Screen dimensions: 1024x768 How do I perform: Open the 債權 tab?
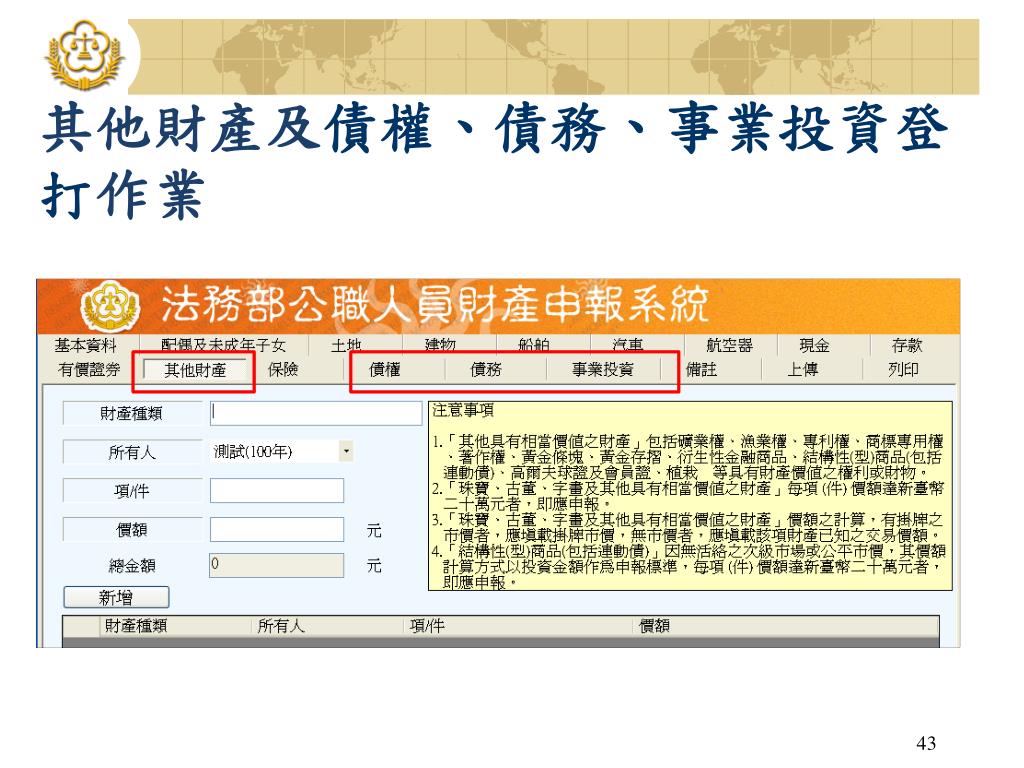pyautogui.click(x=385, y=370)
